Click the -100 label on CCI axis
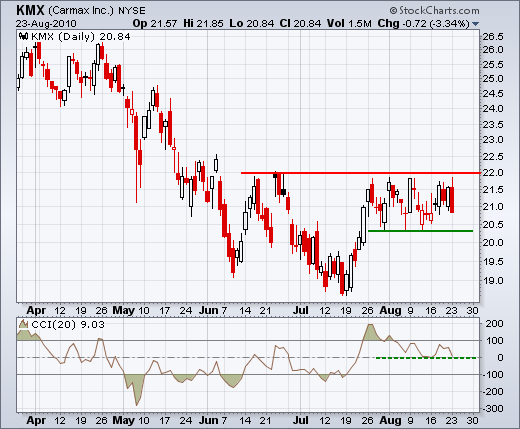This screenshot has width=520, height=429. click(x=492, y=374)
